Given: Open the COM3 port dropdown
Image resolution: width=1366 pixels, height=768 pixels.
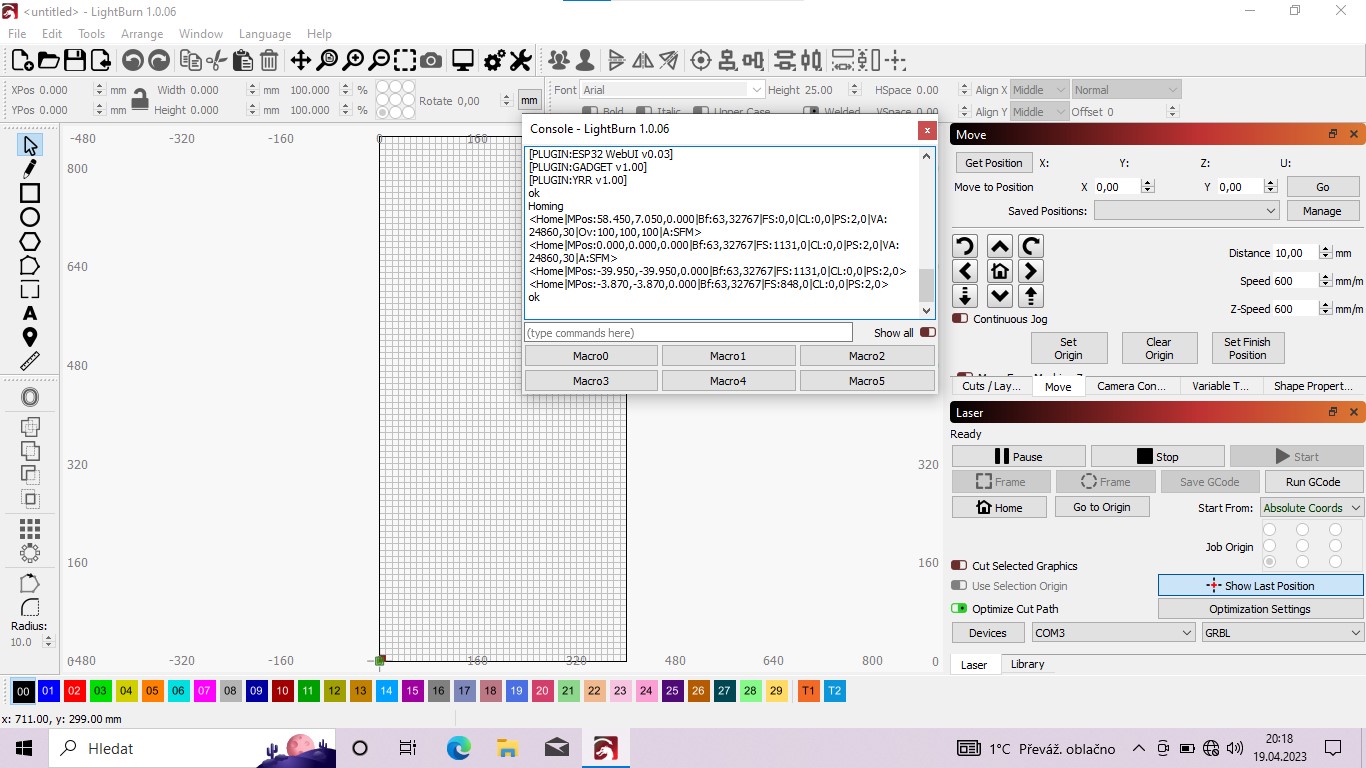Looking at the screenshot, I should pos(1112,633).
